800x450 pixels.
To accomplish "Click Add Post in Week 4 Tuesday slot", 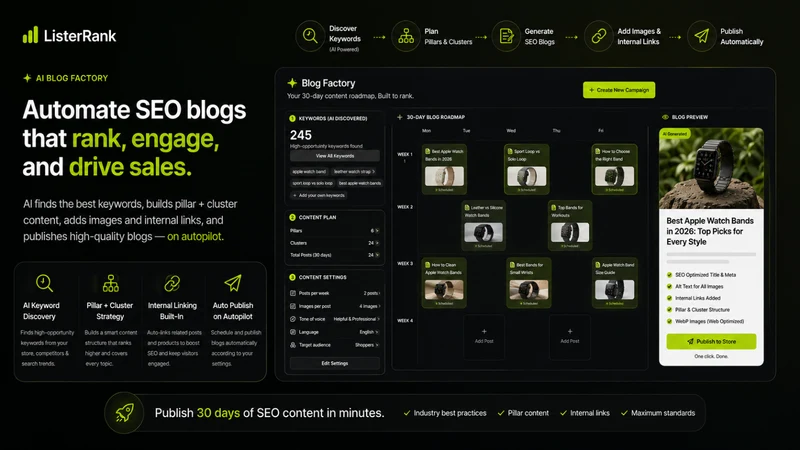I will pos(484,337).
